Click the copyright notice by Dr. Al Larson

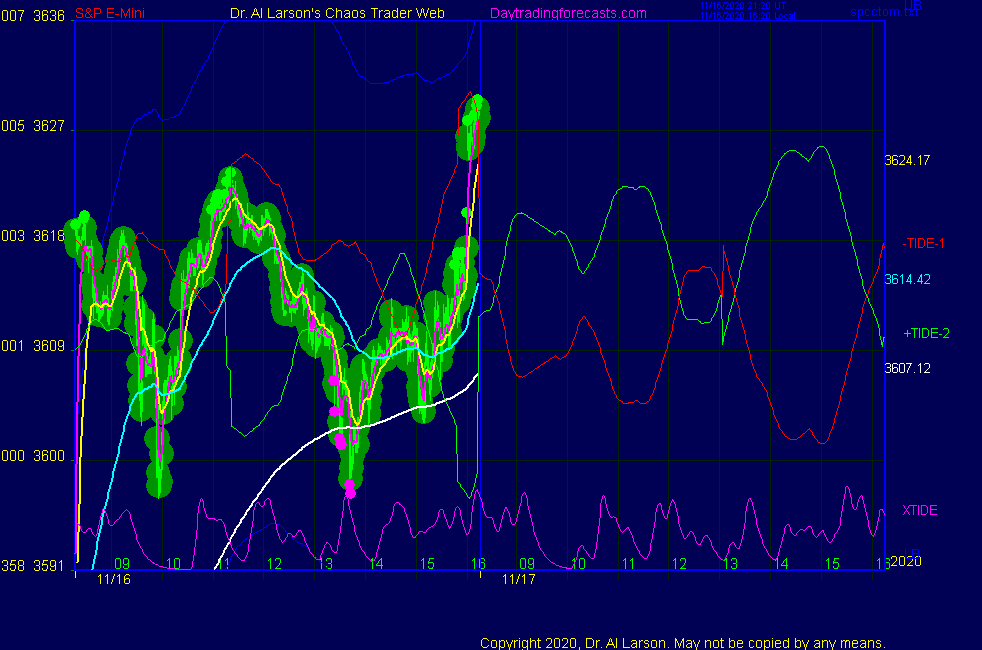click(x=683, y=643)
